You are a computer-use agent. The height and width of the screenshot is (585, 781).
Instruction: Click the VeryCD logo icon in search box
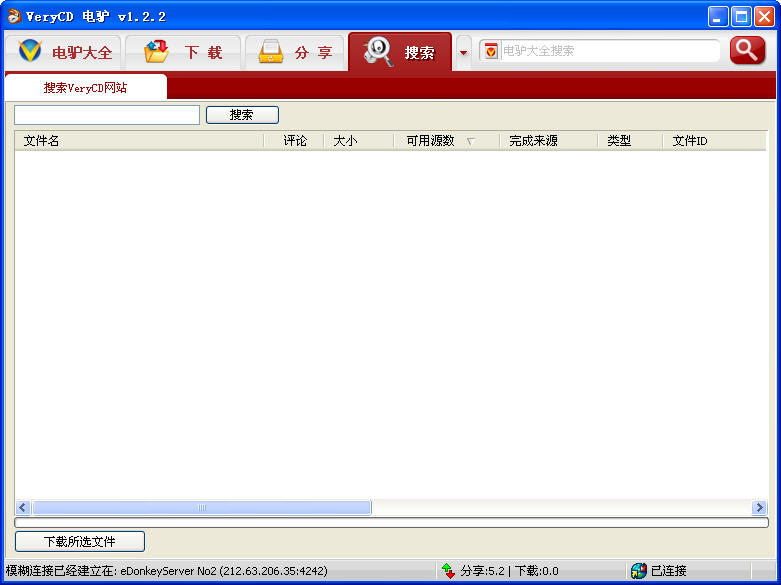coord(491,51)
